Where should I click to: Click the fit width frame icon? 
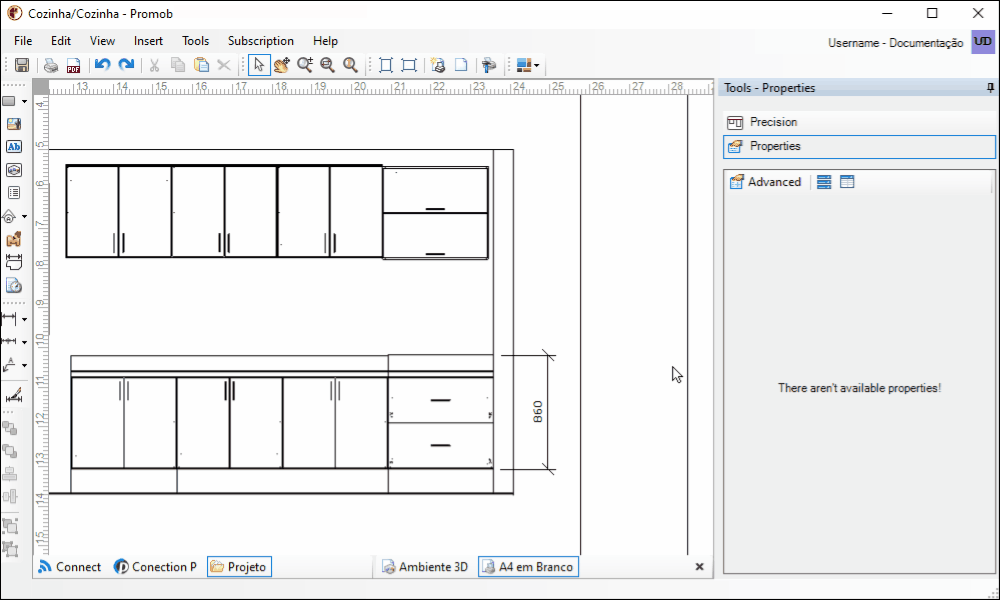click(x=409, y=65)
